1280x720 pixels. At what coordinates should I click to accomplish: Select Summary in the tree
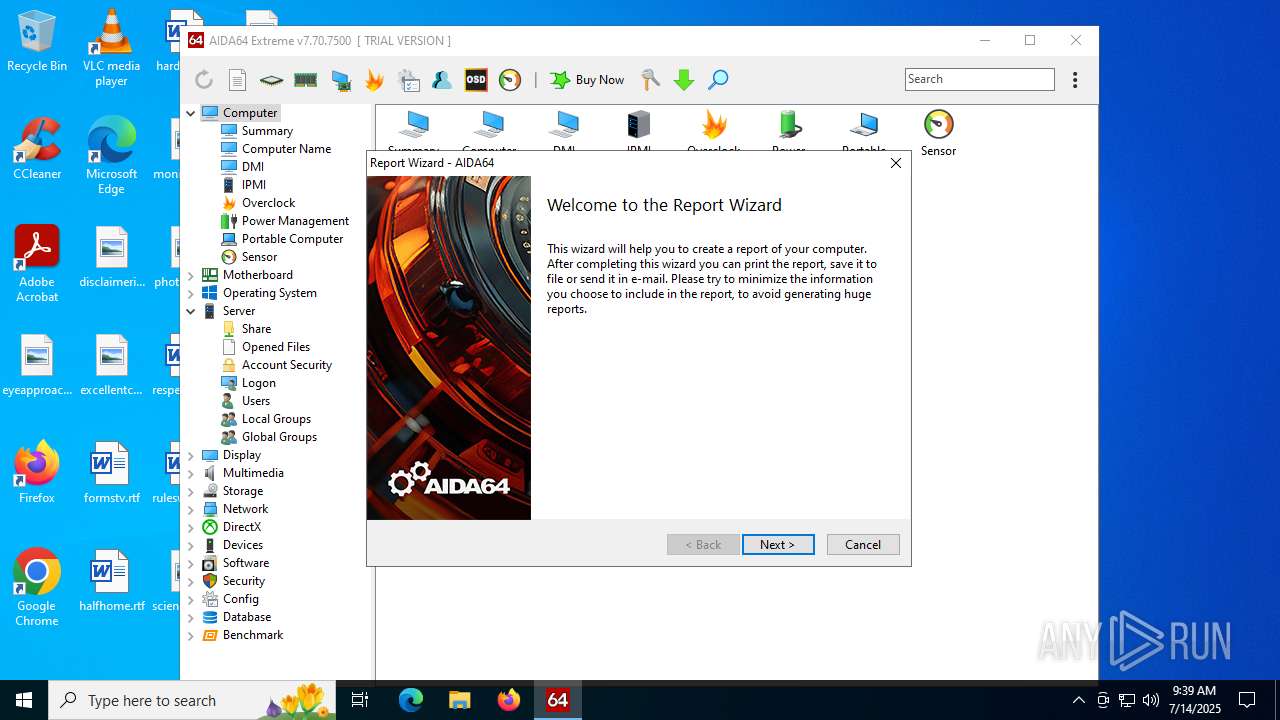click(x=267, y=131)
